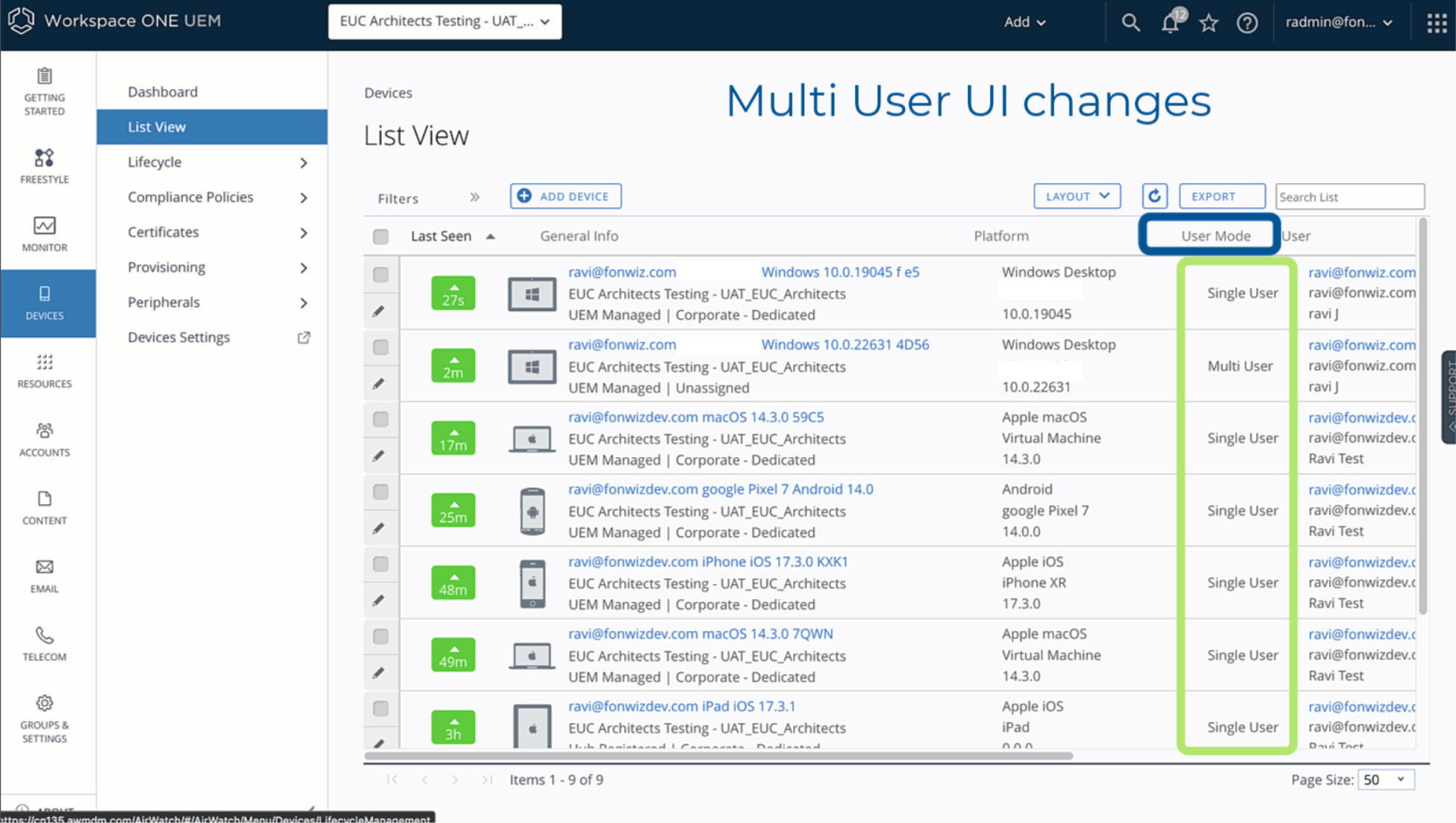The height and width of the screenshot is (823, 1456).
Task: Open the ravi@fonwiz.com Windows 10.0.22631 device link
Action: (622, 344)
